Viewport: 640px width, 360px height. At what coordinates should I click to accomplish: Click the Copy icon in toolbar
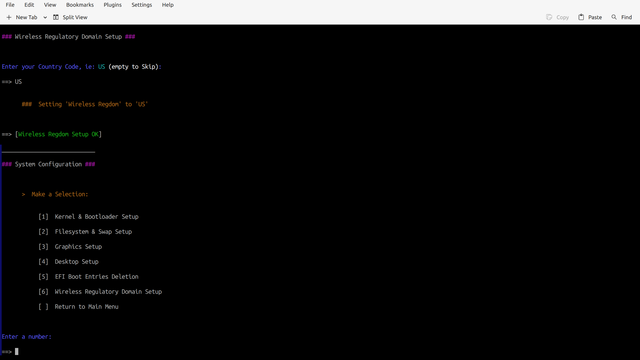(549, 17)
